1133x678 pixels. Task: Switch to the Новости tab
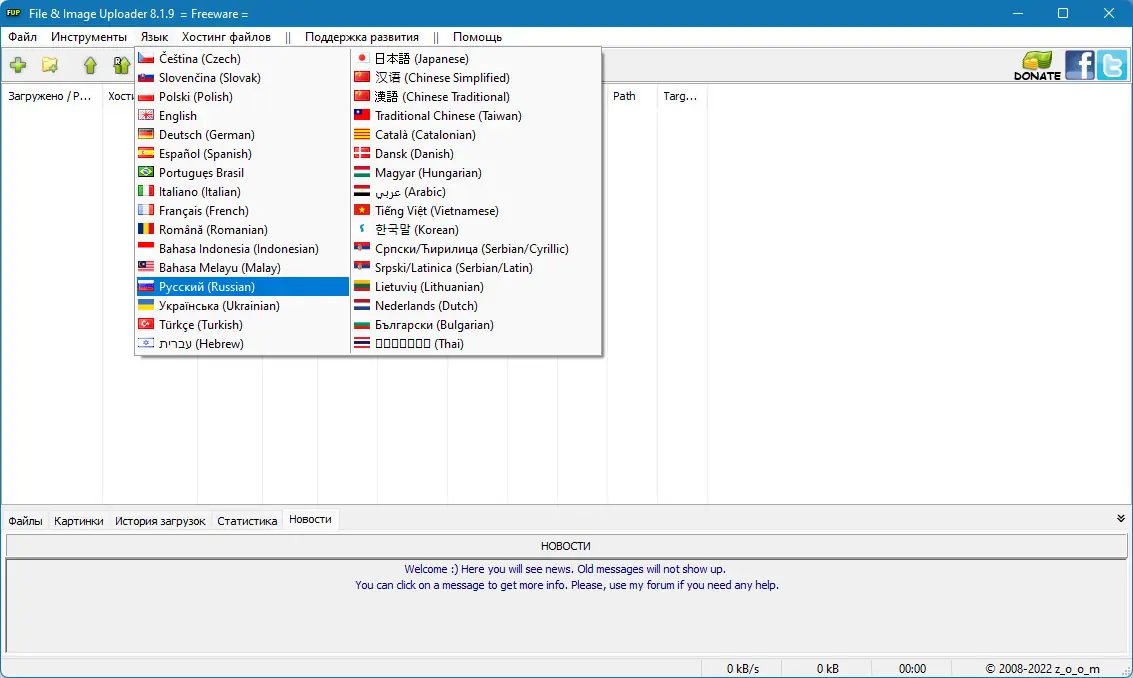(311, 520)
